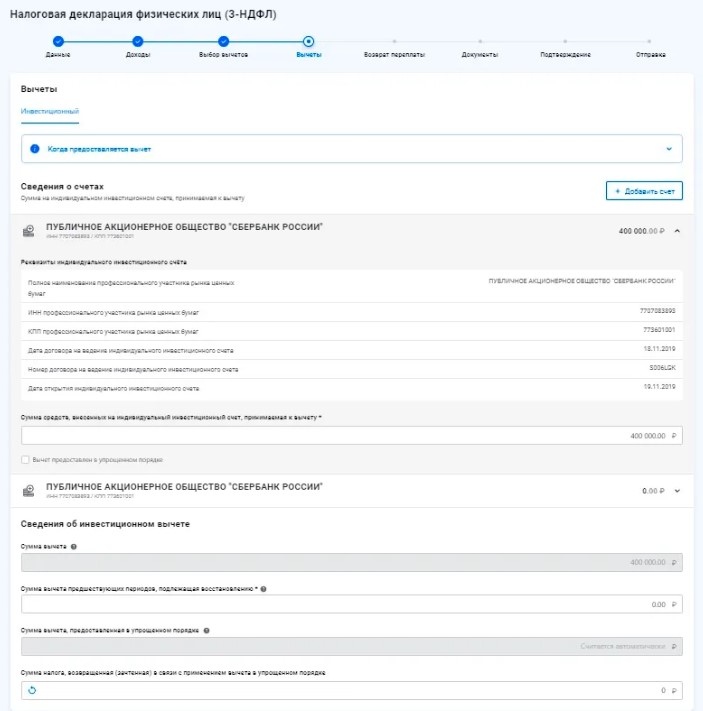703x711 pixels.
Task: Click the КПП value 773601001
Action: [x=659, y=330]
